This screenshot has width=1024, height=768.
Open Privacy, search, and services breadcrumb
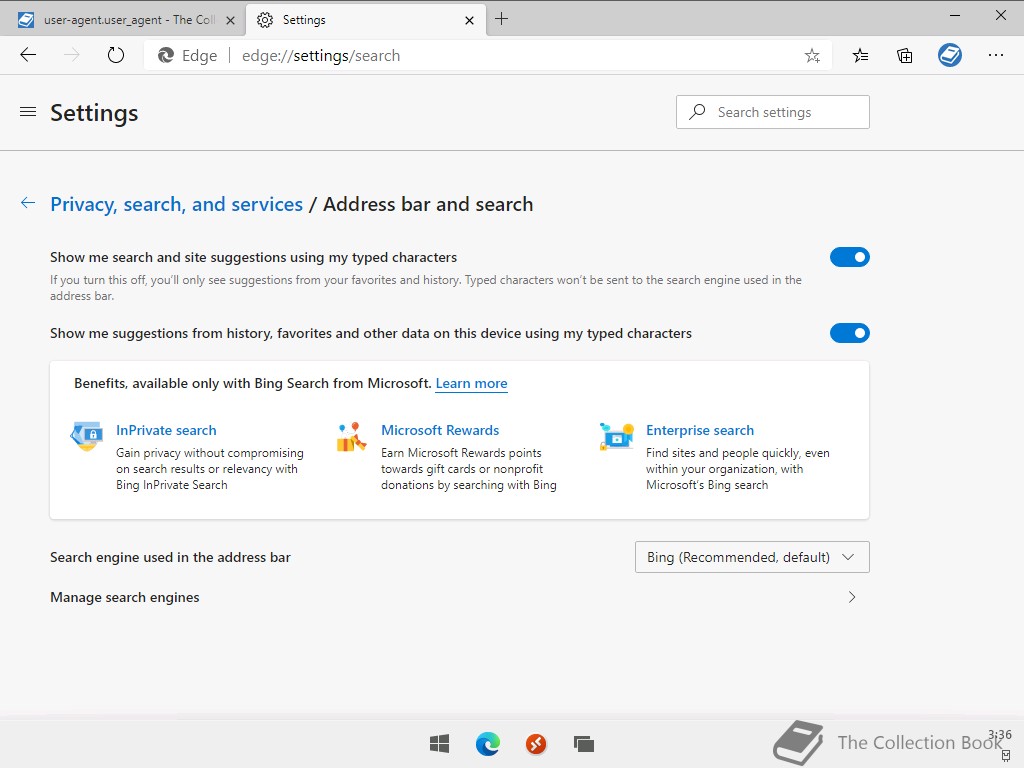coord(176,204)
